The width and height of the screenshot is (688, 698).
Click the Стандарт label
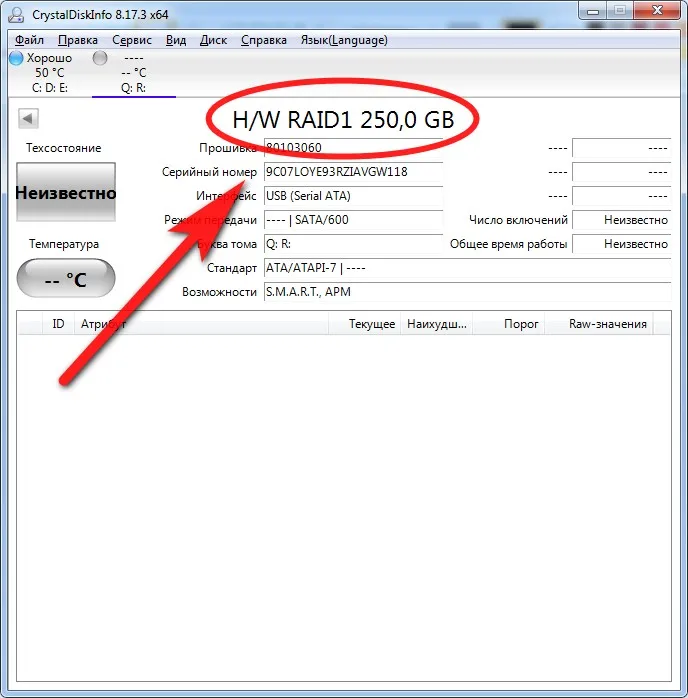tap(232, 268)
